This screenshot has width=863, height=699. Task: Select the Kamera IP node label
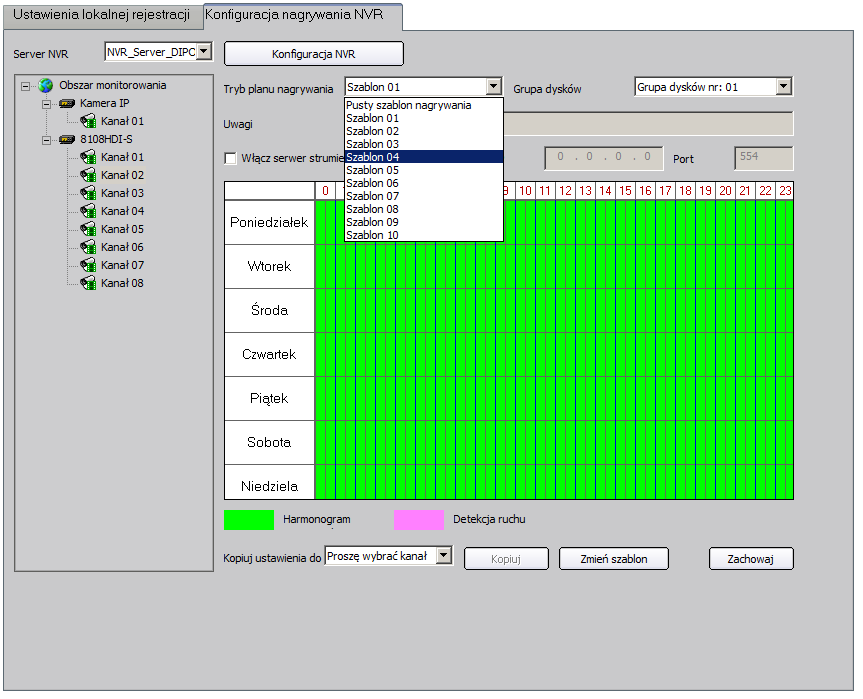[105, 103]
